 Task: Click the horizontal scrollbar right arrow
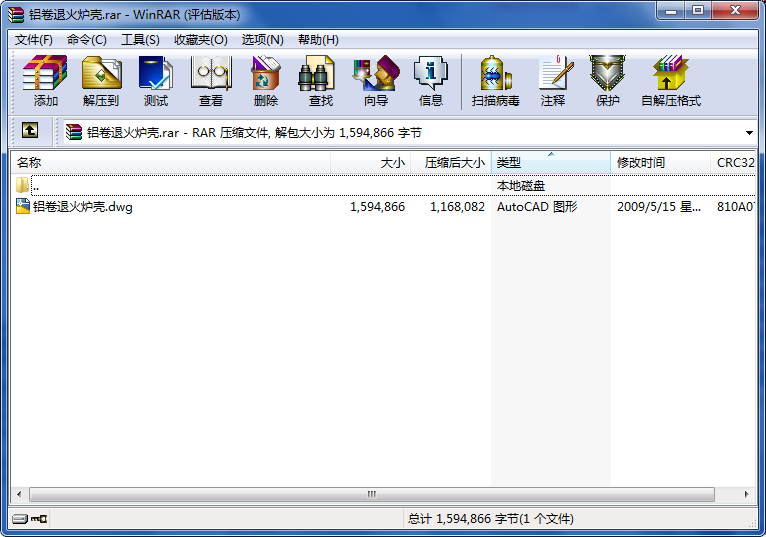point(746,494)
